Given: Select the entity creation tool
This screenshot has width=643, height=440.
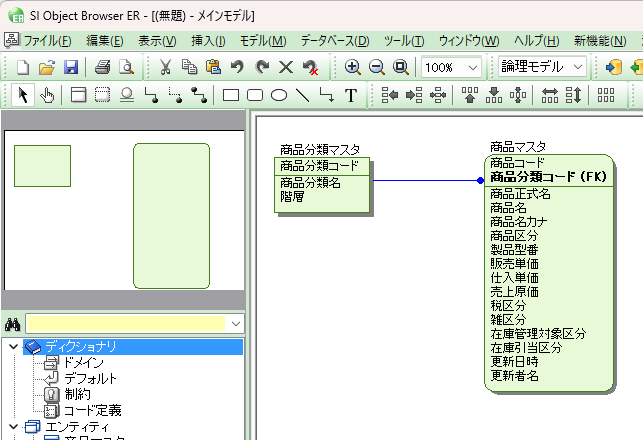Looking at the screenshot, I should point(78,95).
